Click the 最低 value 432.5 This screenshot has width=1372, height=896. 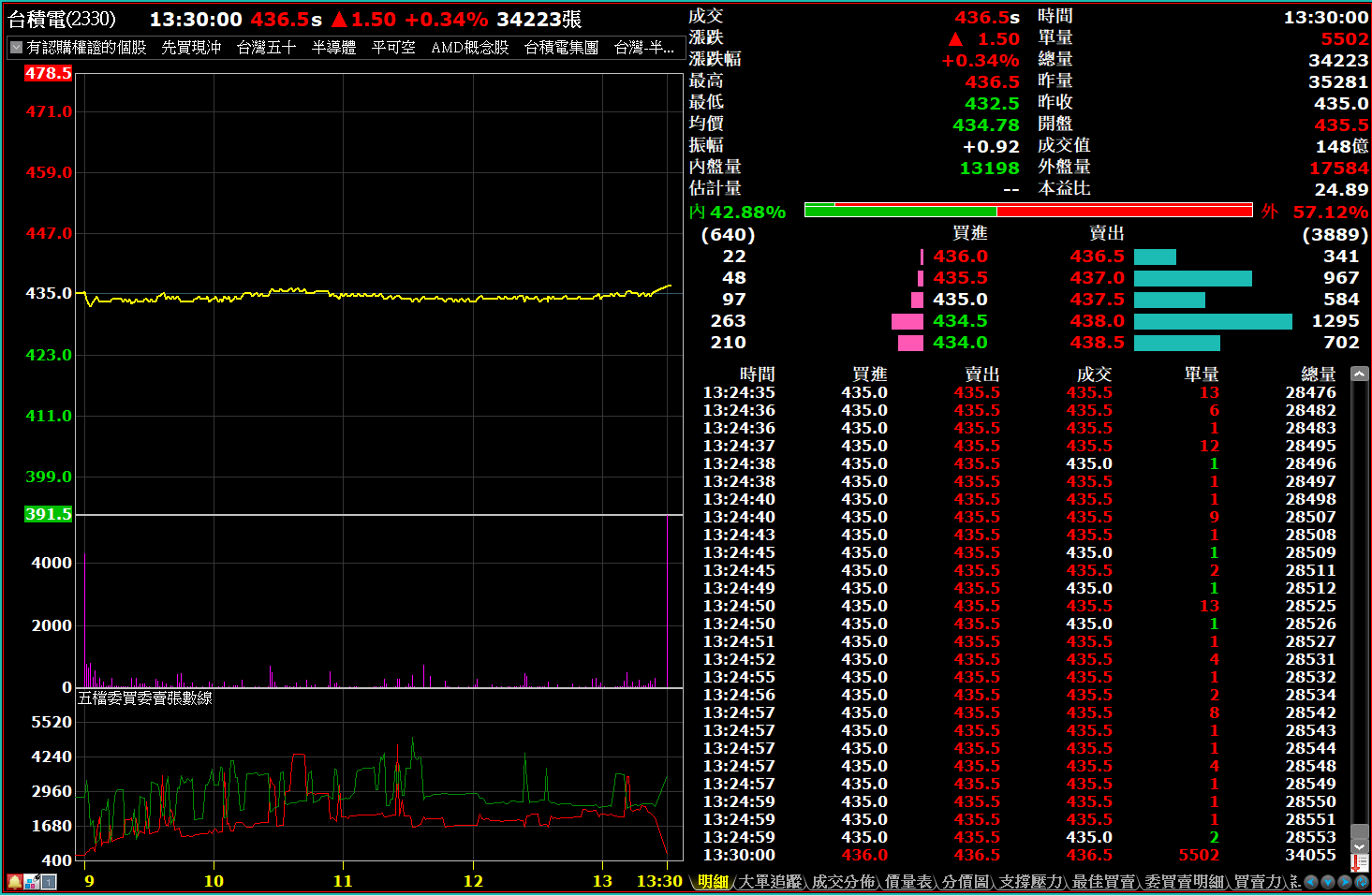[x=992, y=103]
